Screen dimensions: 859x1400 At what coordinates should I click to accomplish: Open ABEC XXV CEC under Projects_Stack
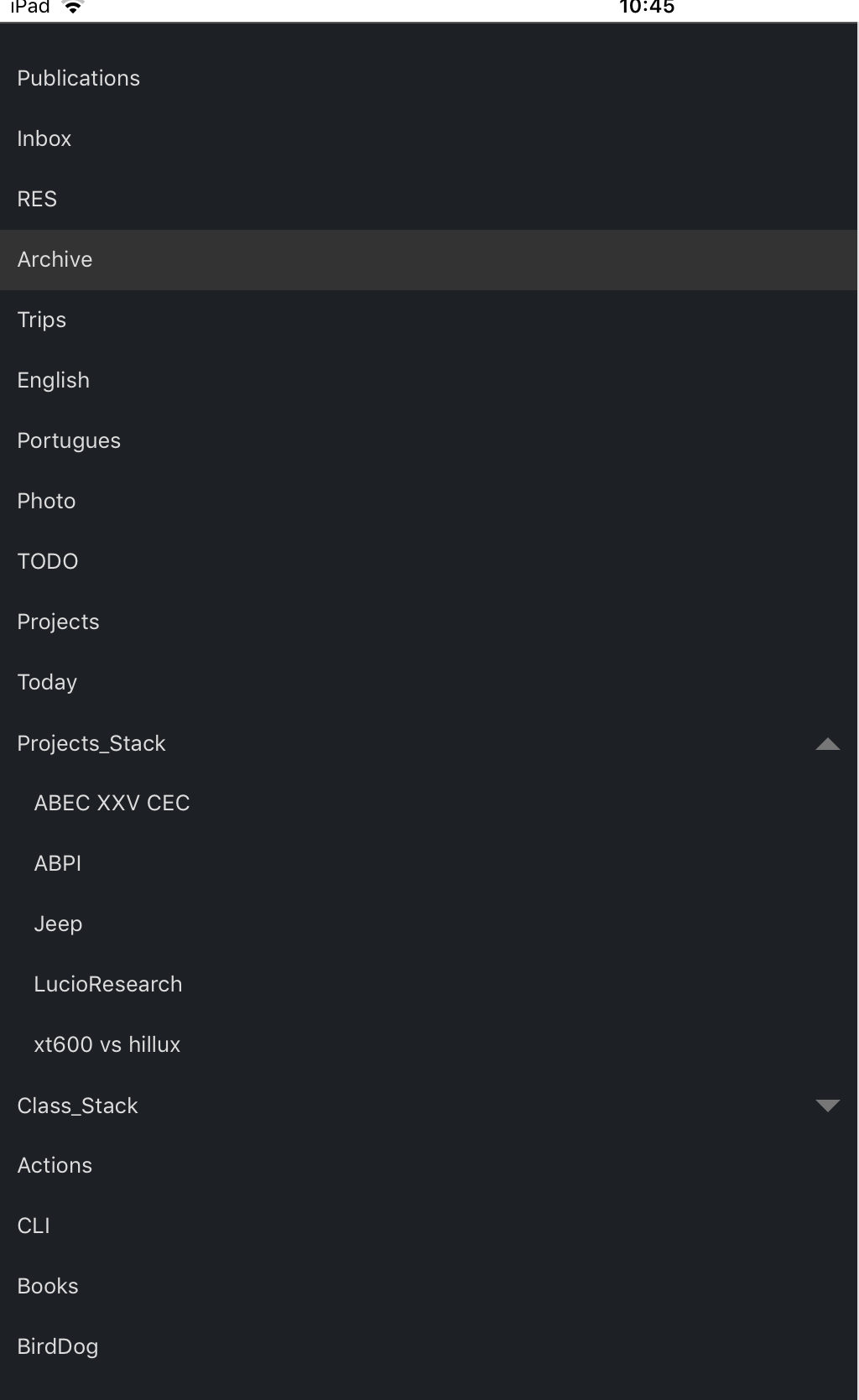[x=112, y=803]
